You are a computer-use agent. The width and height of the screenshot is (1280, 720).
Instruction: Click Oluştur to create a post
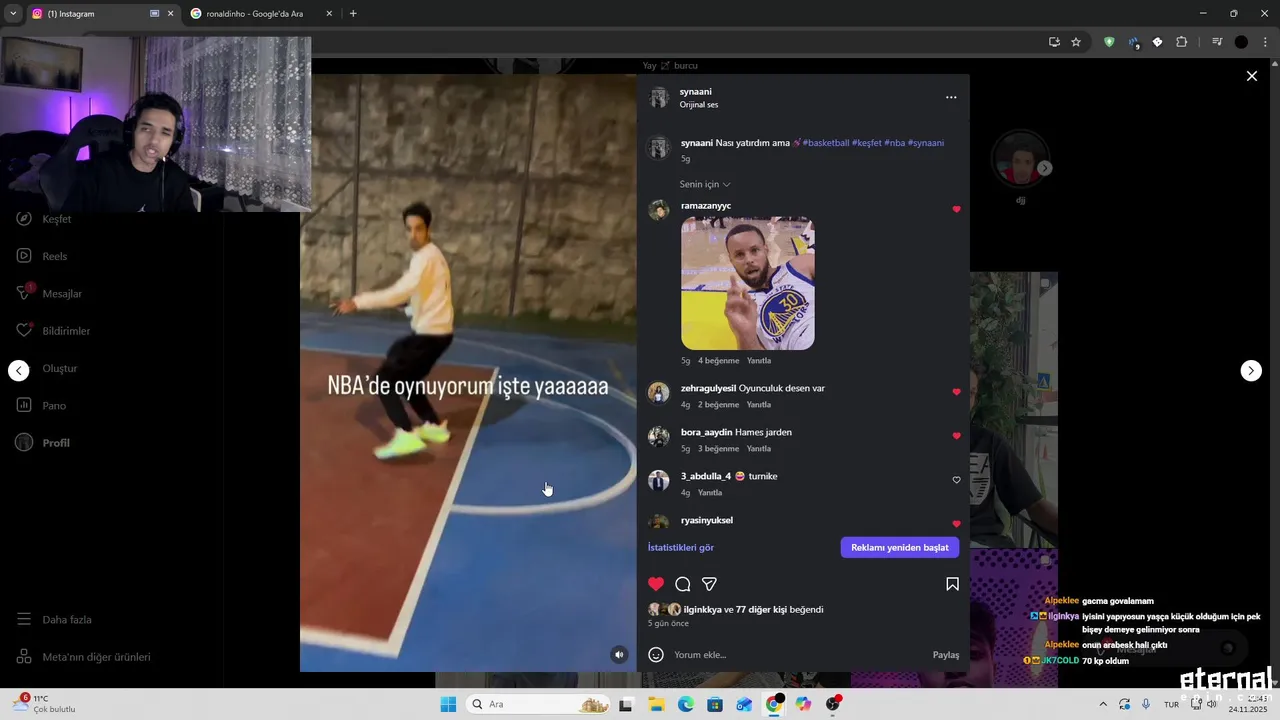tap(47, 368)
